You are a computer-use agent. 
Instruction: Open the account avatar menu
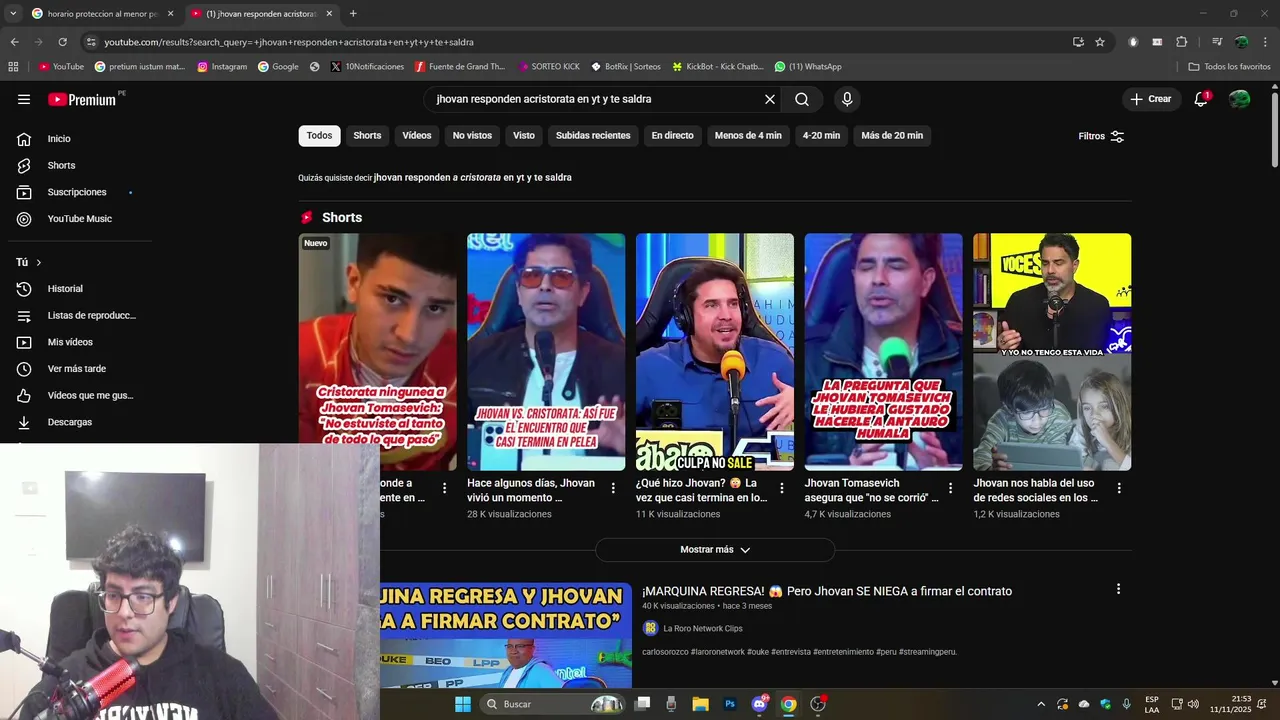[x=1240, y=99]
